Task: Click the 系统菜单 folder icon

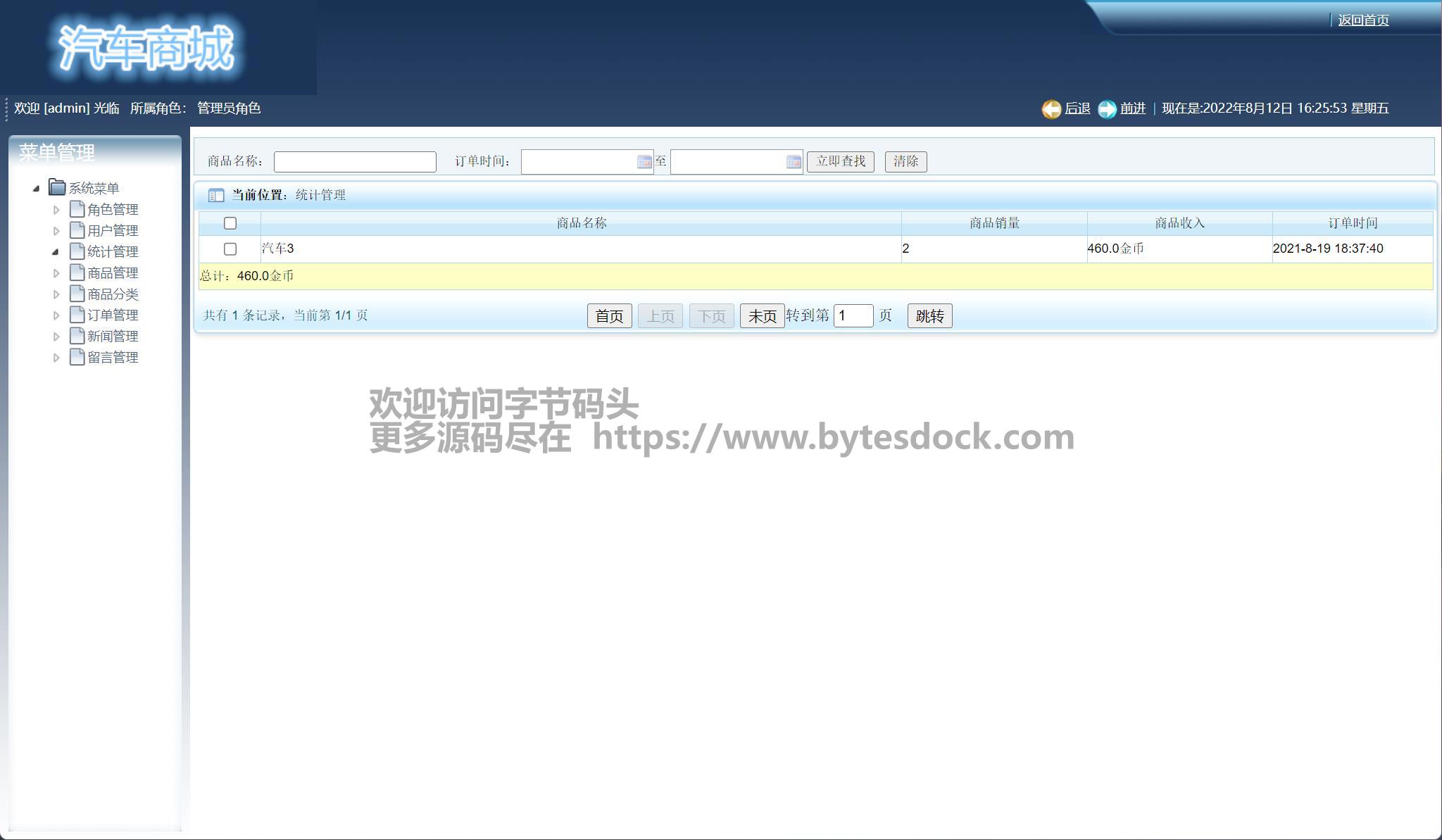Action: [57, 187]
